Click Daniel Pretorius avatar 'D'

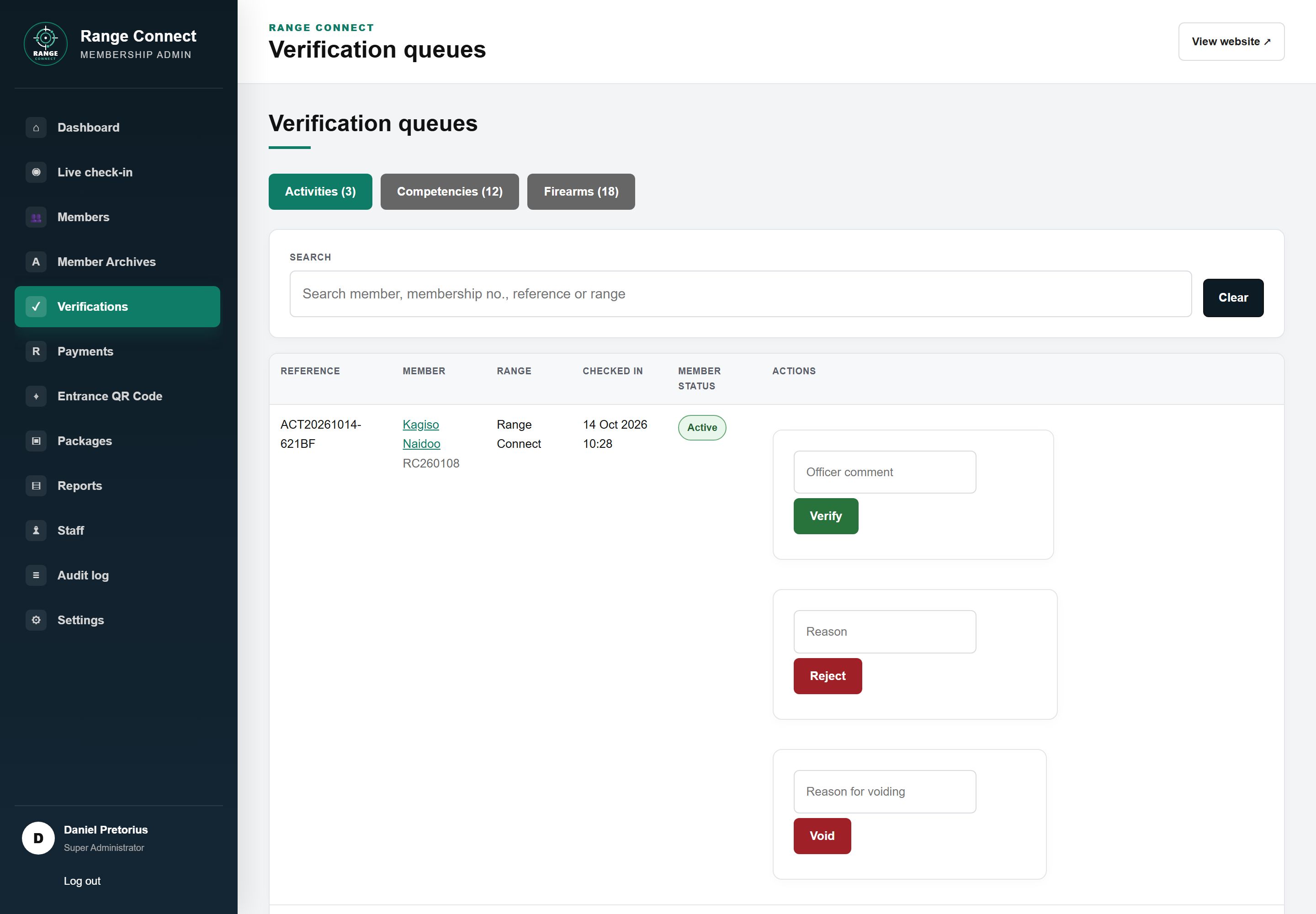pos(38,838)
